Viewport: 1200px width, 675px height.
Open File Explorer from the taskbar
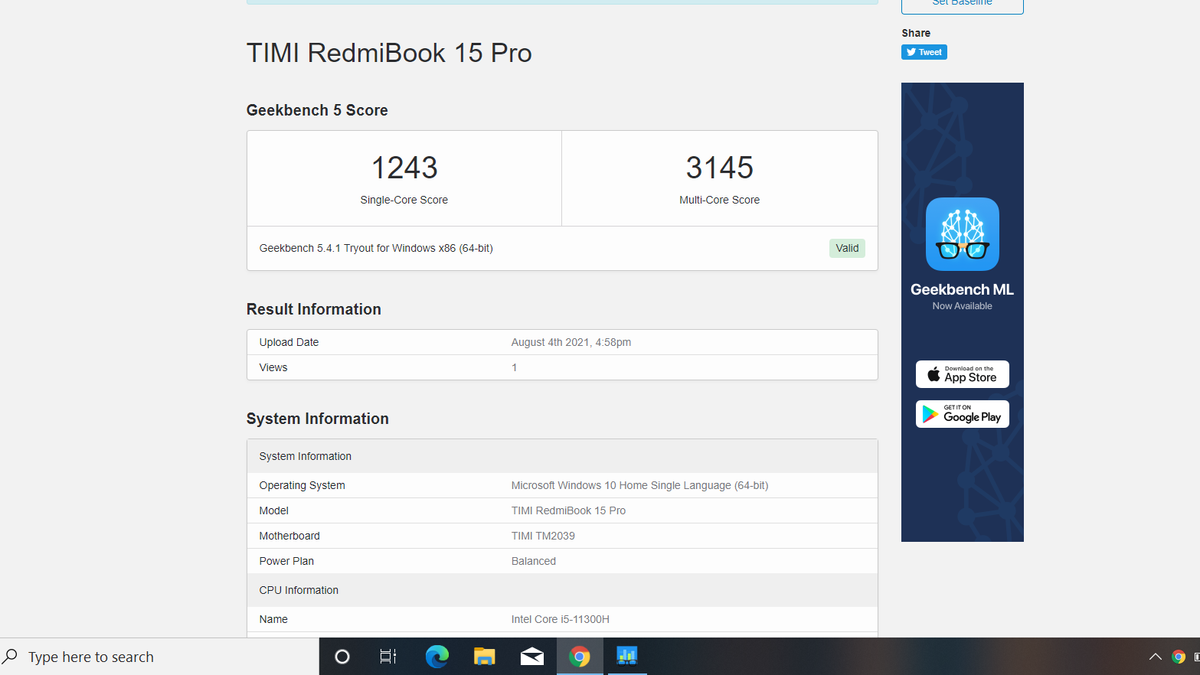pos(484,657)
